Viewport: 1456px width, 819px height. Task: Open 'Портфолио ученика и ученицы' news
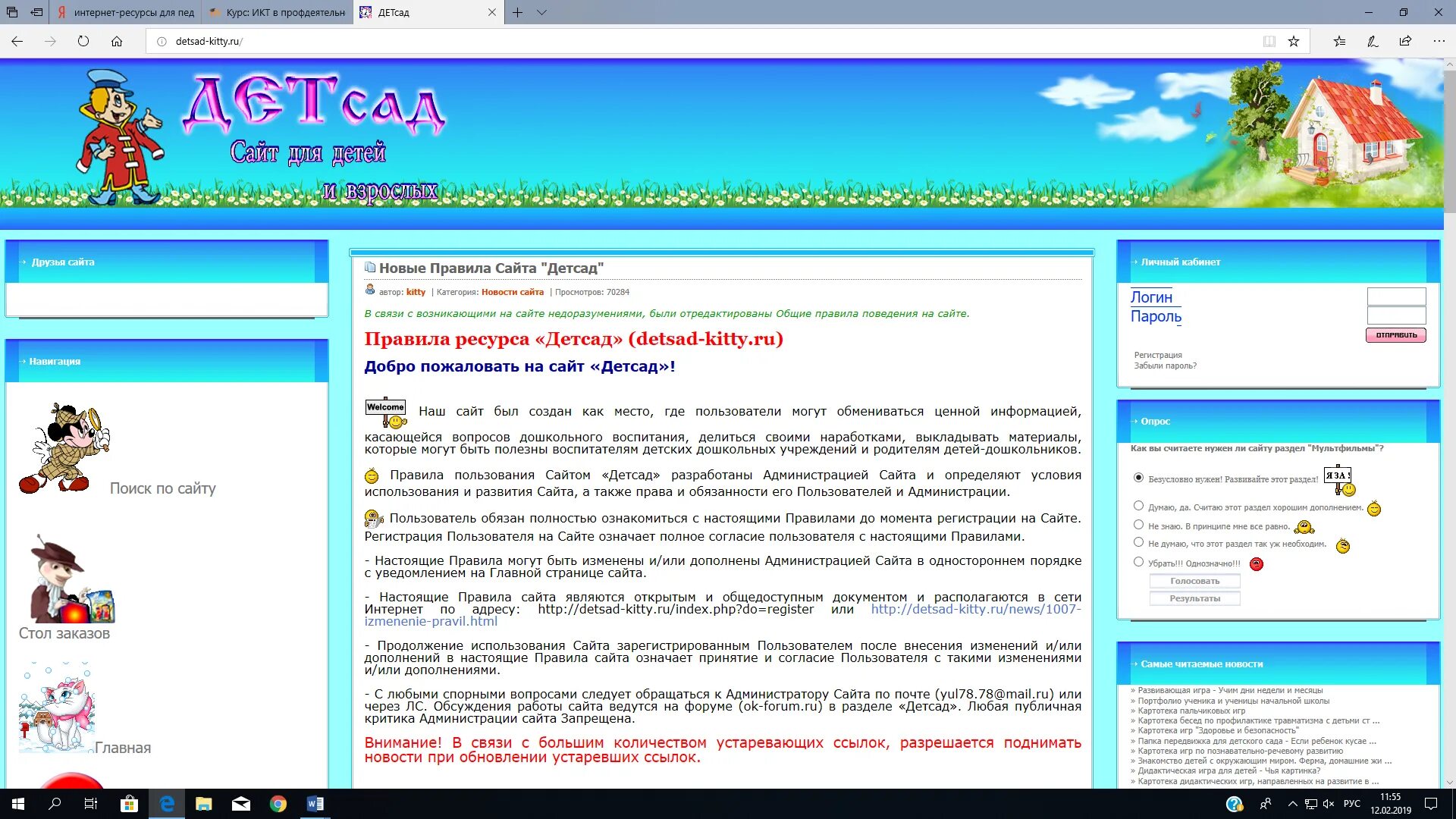pos(1233,701)
